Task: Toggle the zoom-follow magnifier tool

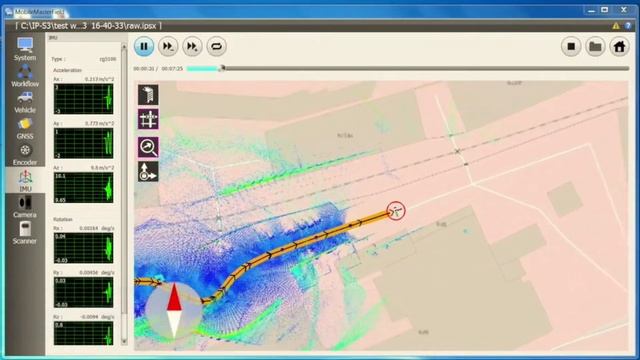Action: pos(148,147)
